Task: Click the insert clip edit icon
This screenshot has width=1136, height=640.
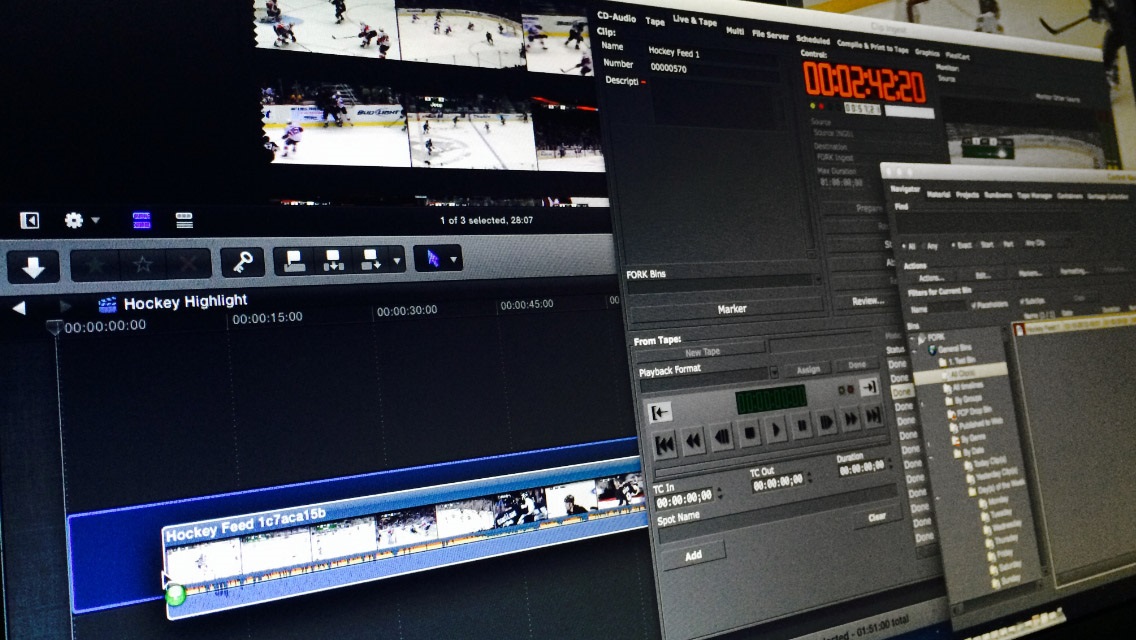Action: (332, 261)
